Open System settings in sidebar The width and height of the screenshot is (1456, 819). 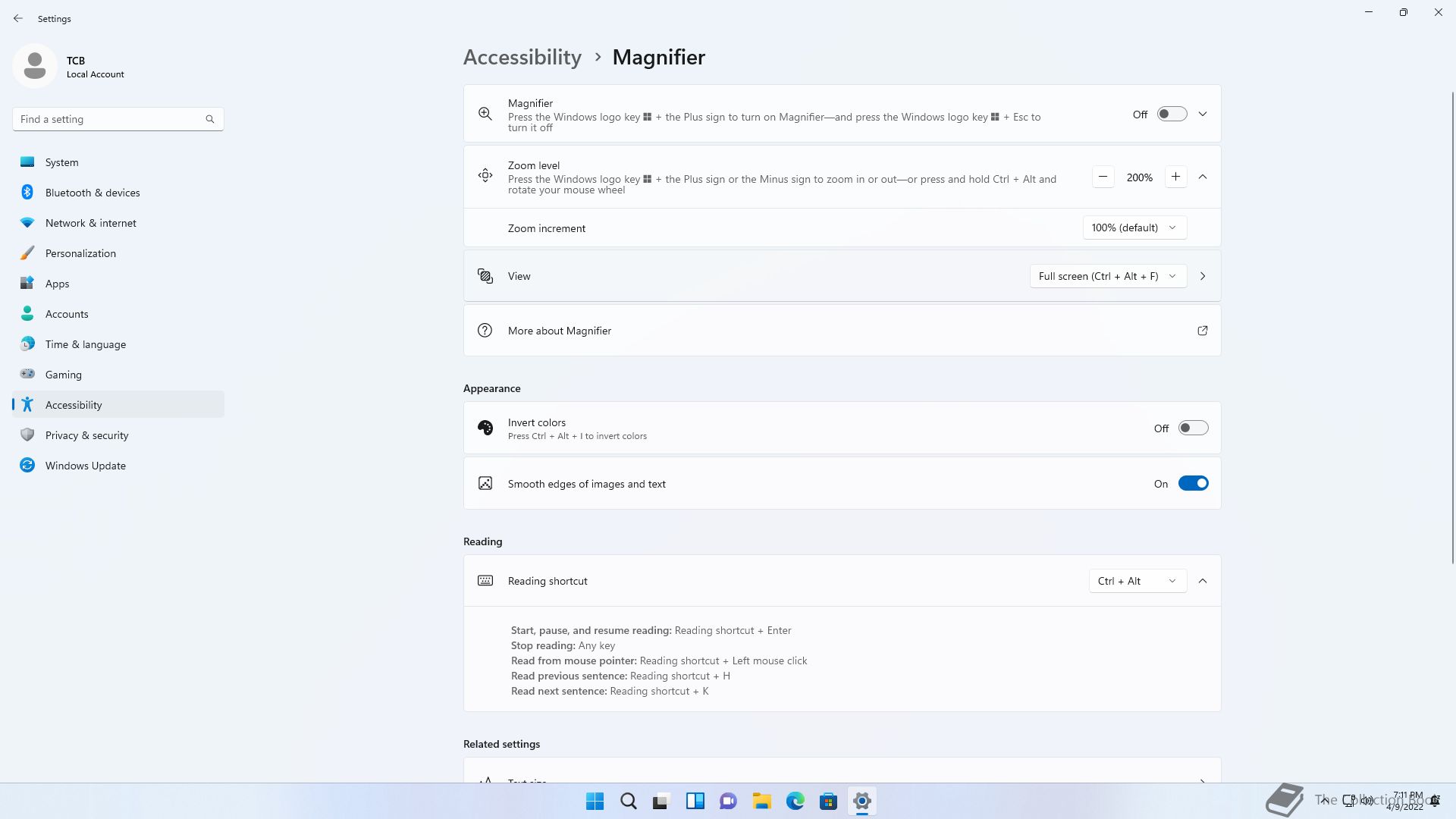point(118,162)
